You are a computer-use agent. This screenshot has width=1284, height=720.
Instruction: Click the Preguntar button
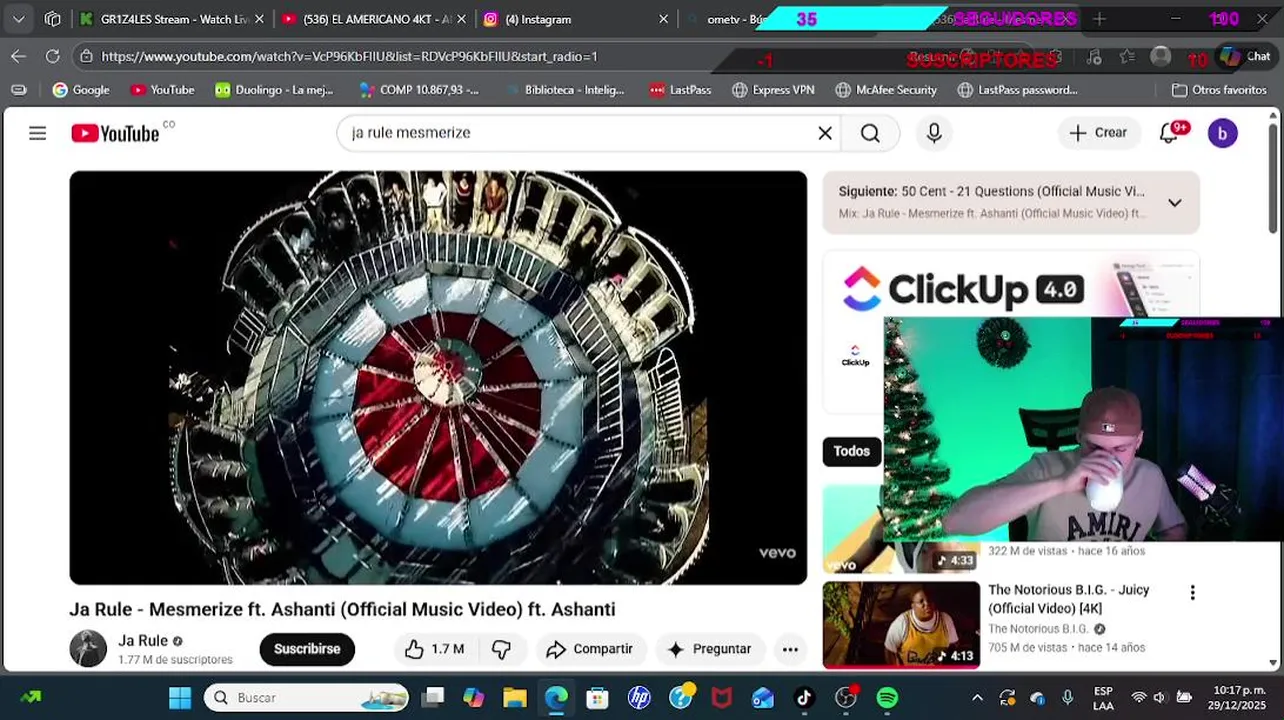[x=709, y=649]
